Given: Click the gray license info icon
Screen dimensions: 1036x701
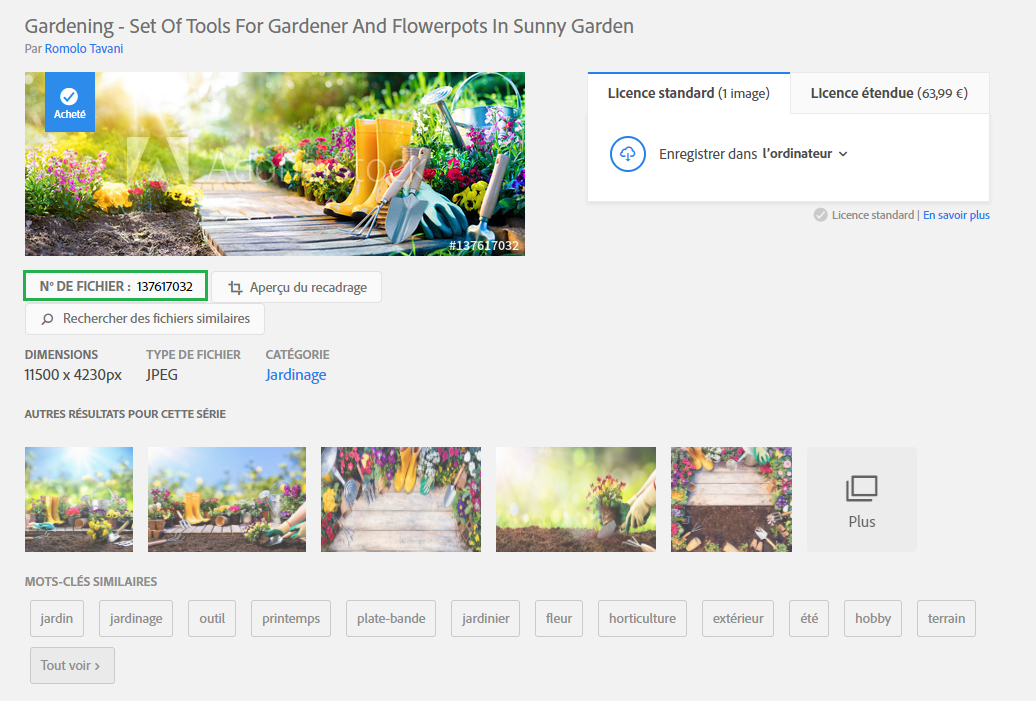Looking at the screenshot, I should (x=820, y=214).
